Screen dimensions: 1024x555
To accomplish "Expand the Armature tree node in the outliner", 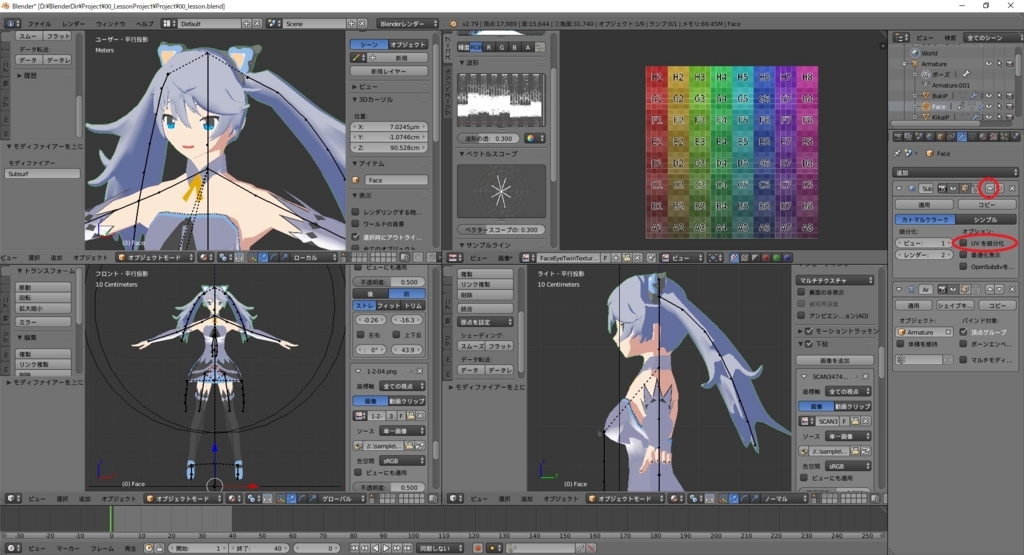I will pos(904,64).
